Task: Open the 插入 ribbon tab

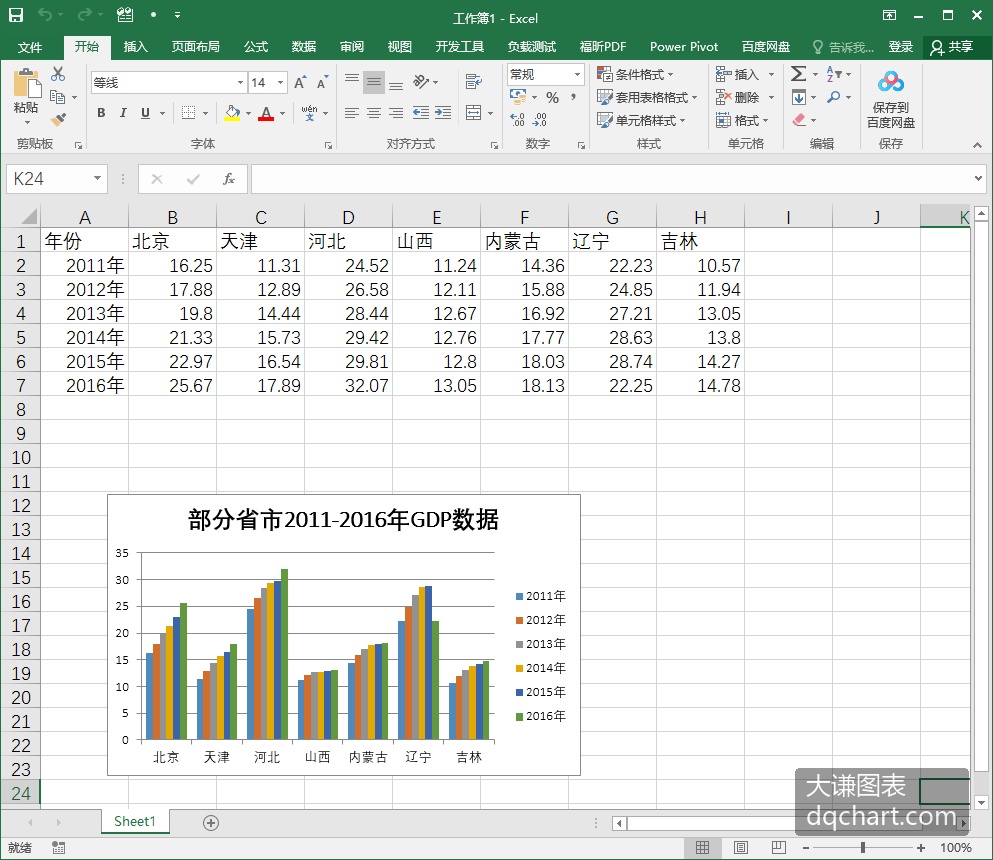Action: tap(135, 47)
